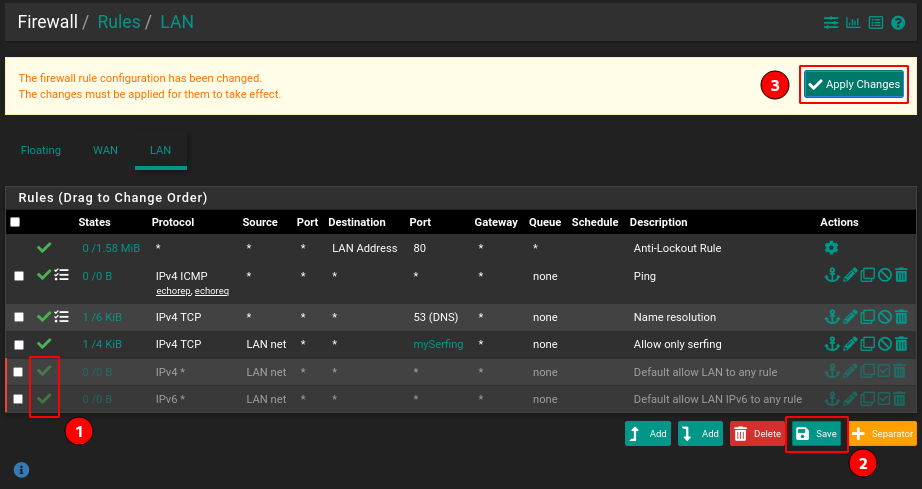Click the info icon below the rules table
The image size is (922, 489).
(21, 469)
